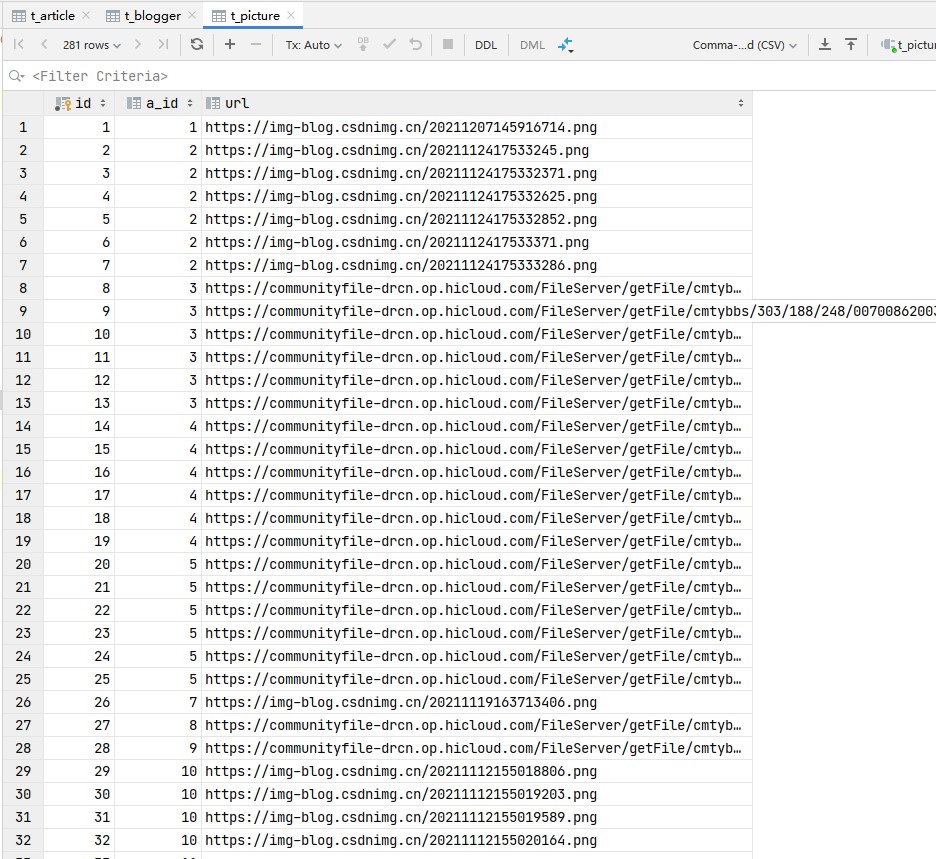This screenshot has height=859, width=936.
Task: Select id cell in row 20
Action: coord(79,564)
